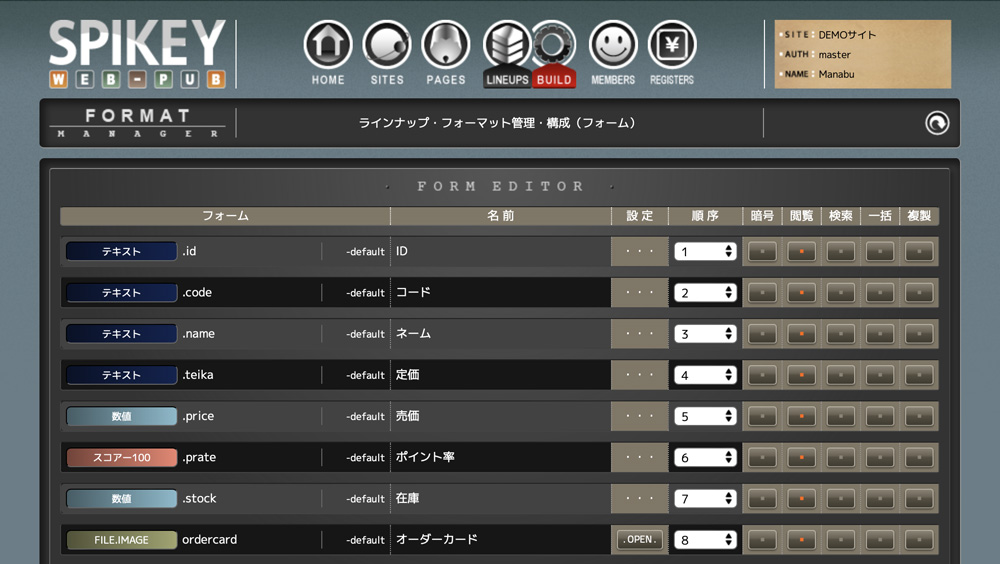Open the BUILD gear icon
The width and height of the screenshot is (1000, 564).
[553, 46]
